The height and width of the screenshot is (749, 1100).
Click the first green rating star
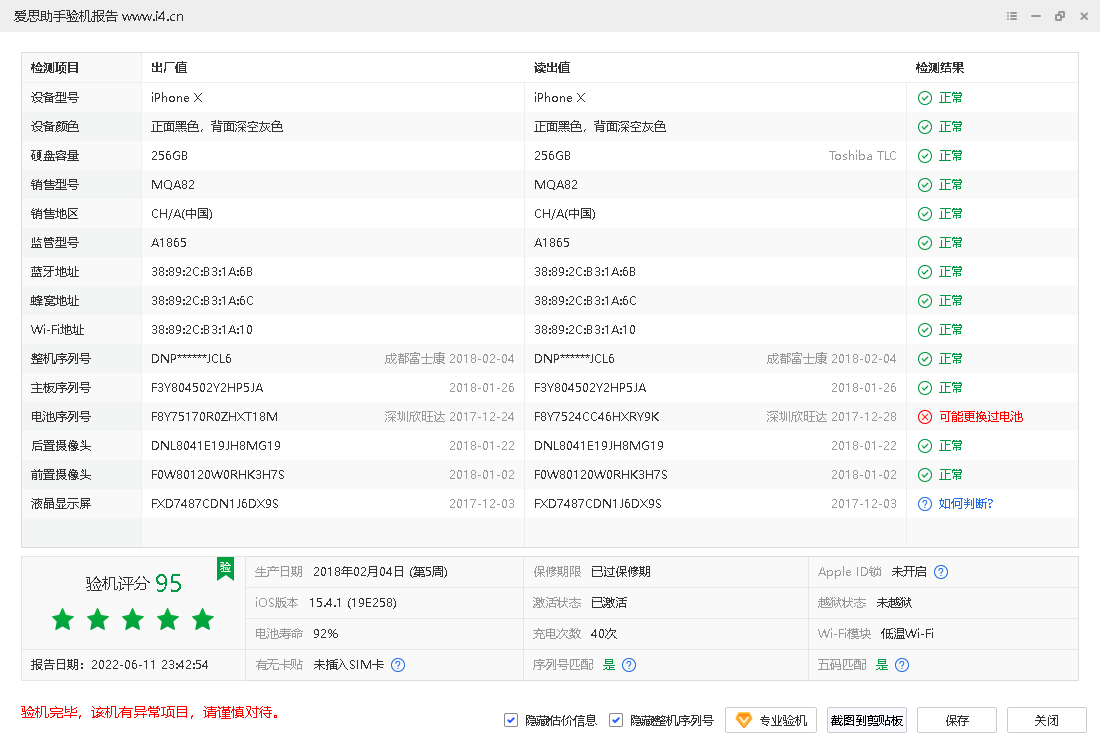[63, 619]
